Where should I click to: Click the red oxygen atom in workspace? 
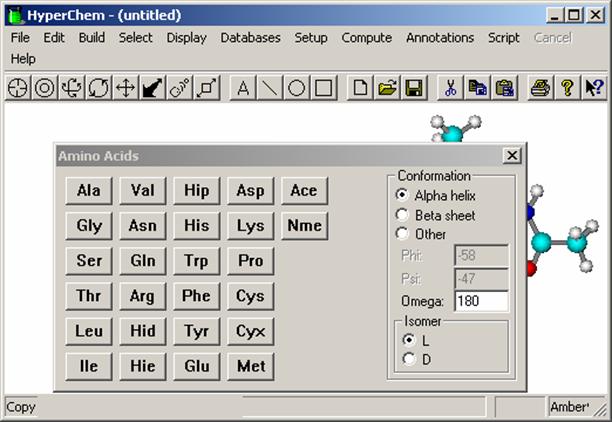pyautogui.click(x=532, y=269)
